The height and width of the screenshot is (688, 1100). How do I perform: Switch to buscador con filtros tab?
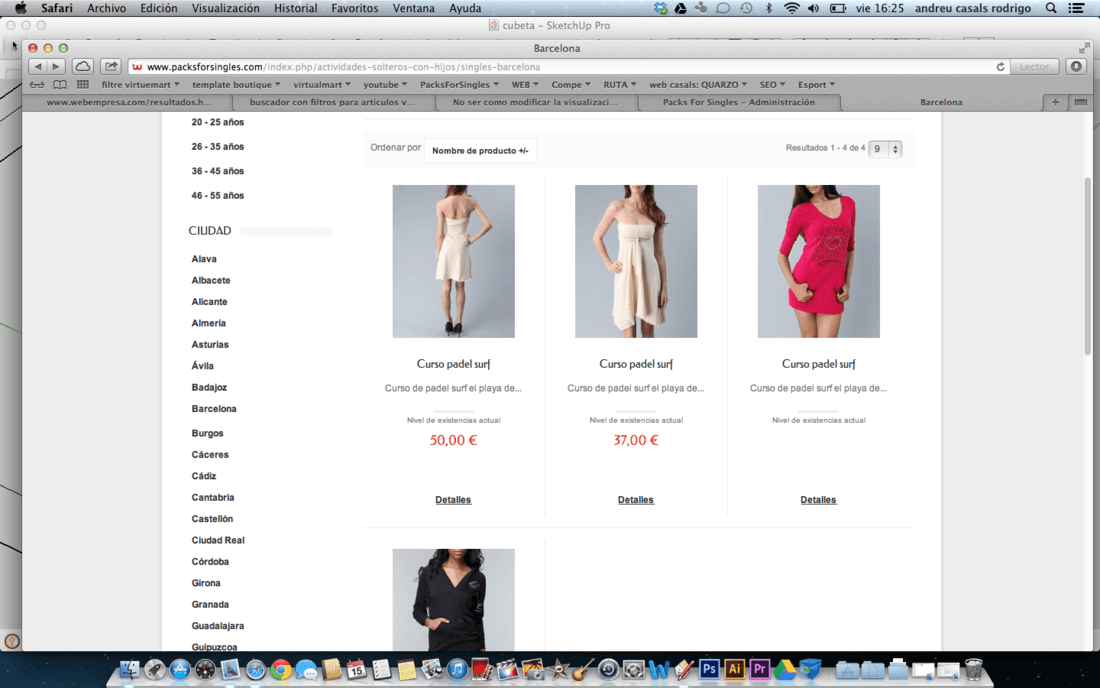point(332,102)
